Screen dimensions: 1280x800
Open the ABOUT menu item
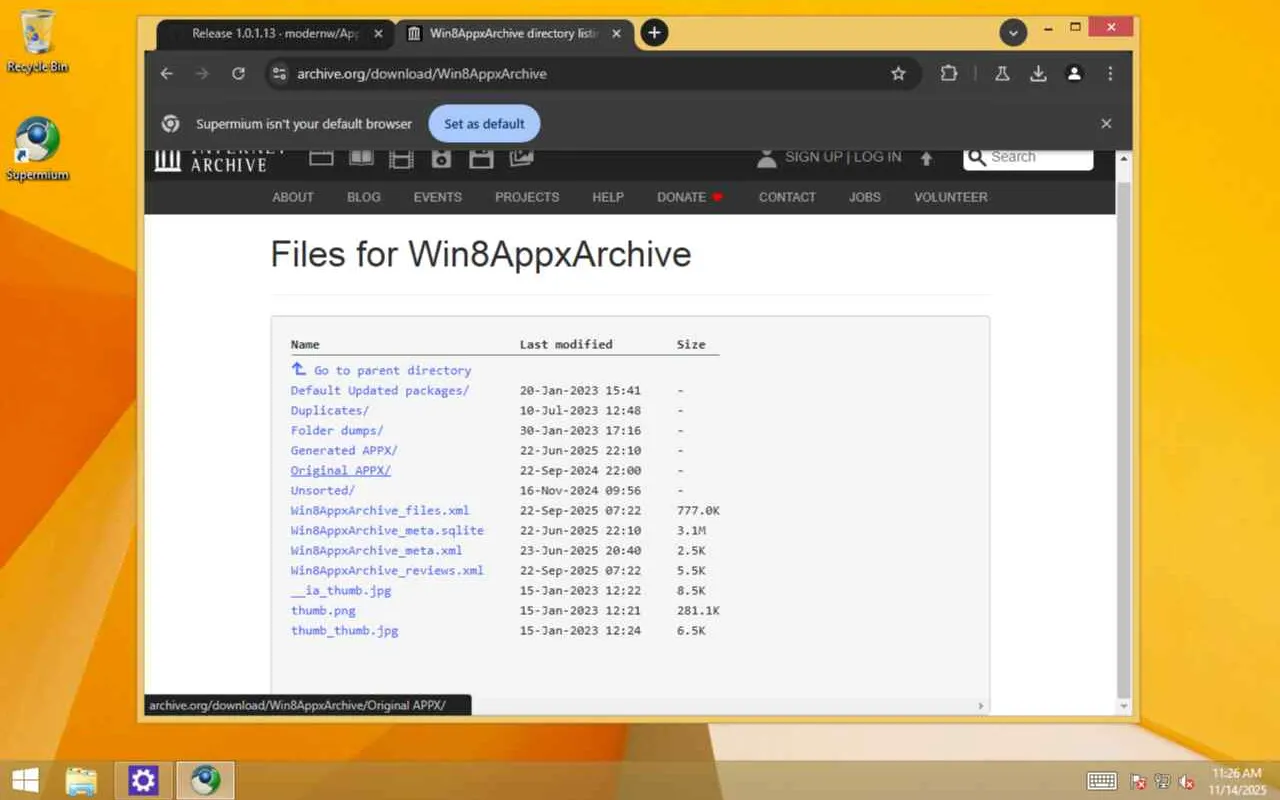(x=293, y=197)
